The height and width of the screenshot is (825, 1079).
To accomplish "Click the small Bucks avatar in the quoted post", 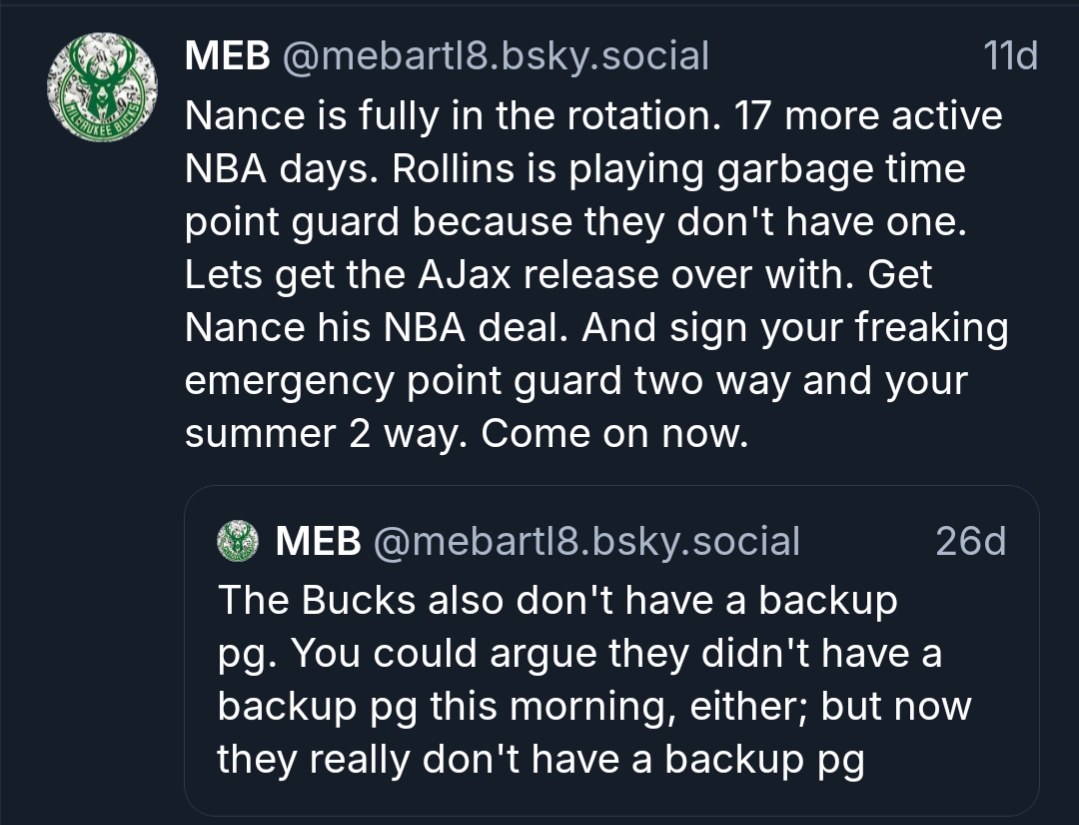I will (238, 541).
